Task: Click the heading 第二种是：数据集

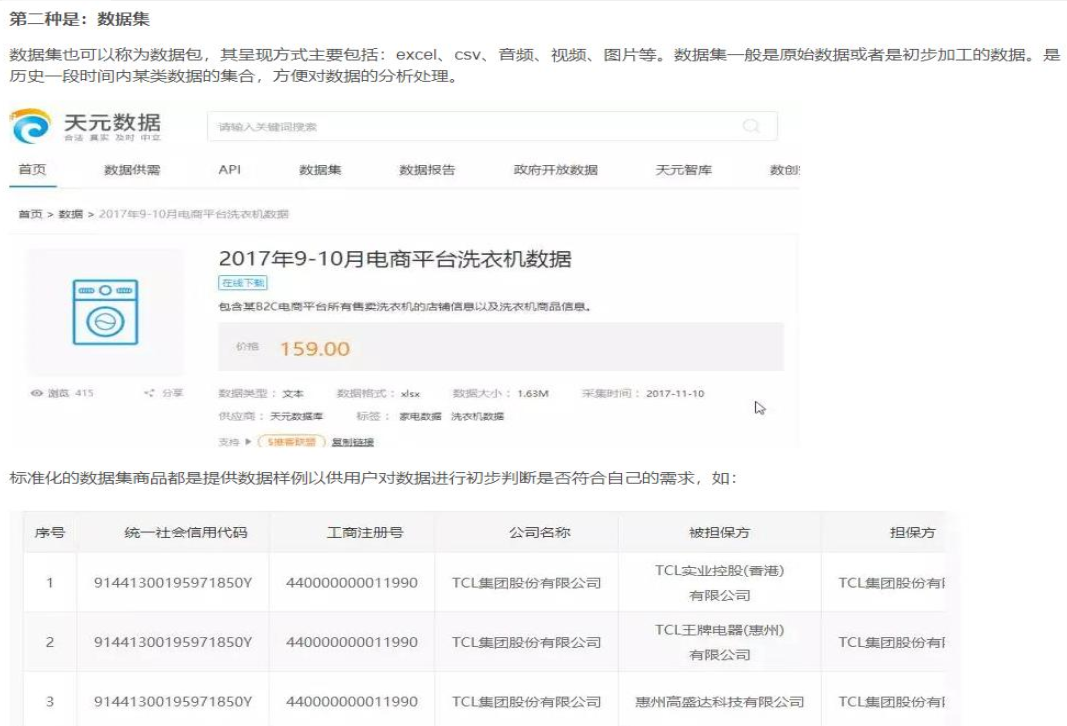Action: (x=79, y=19)
